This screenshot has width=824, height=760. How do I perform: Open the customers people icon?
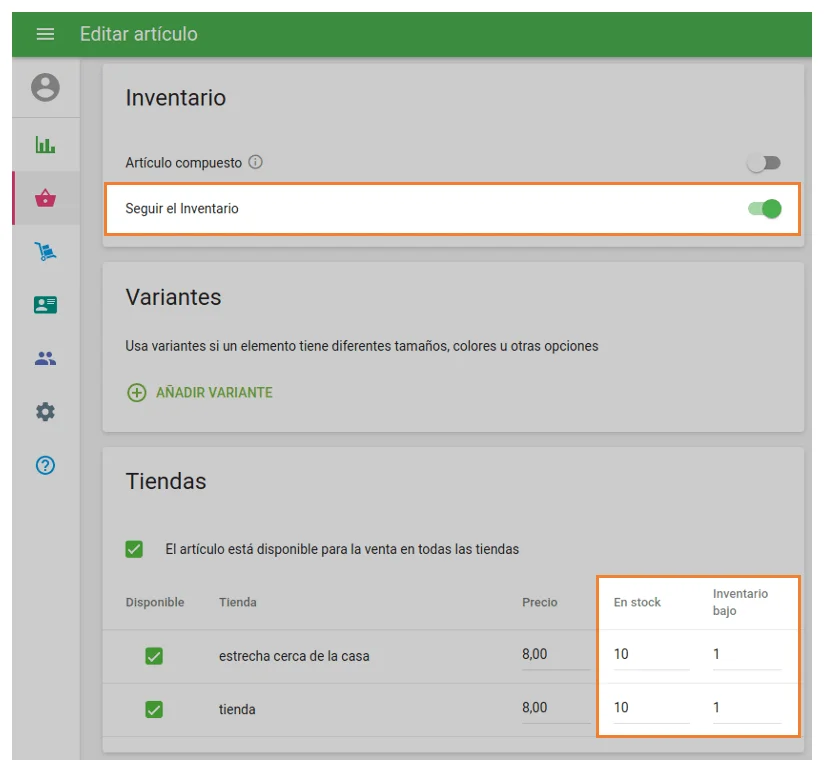coord(45,358)
